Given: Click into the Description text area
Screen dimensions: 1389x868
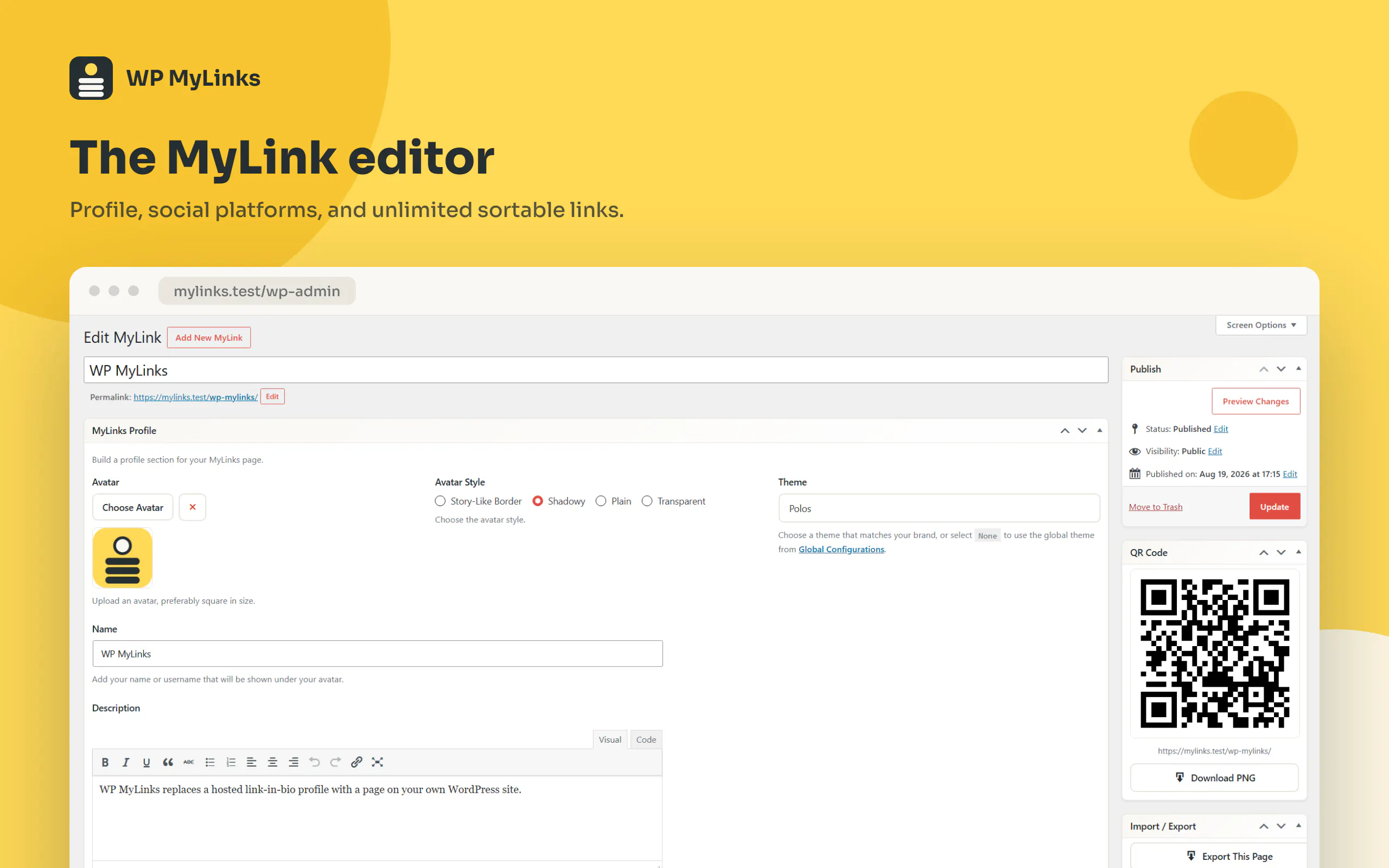Looking at the screenshot, I should point(377,818).
